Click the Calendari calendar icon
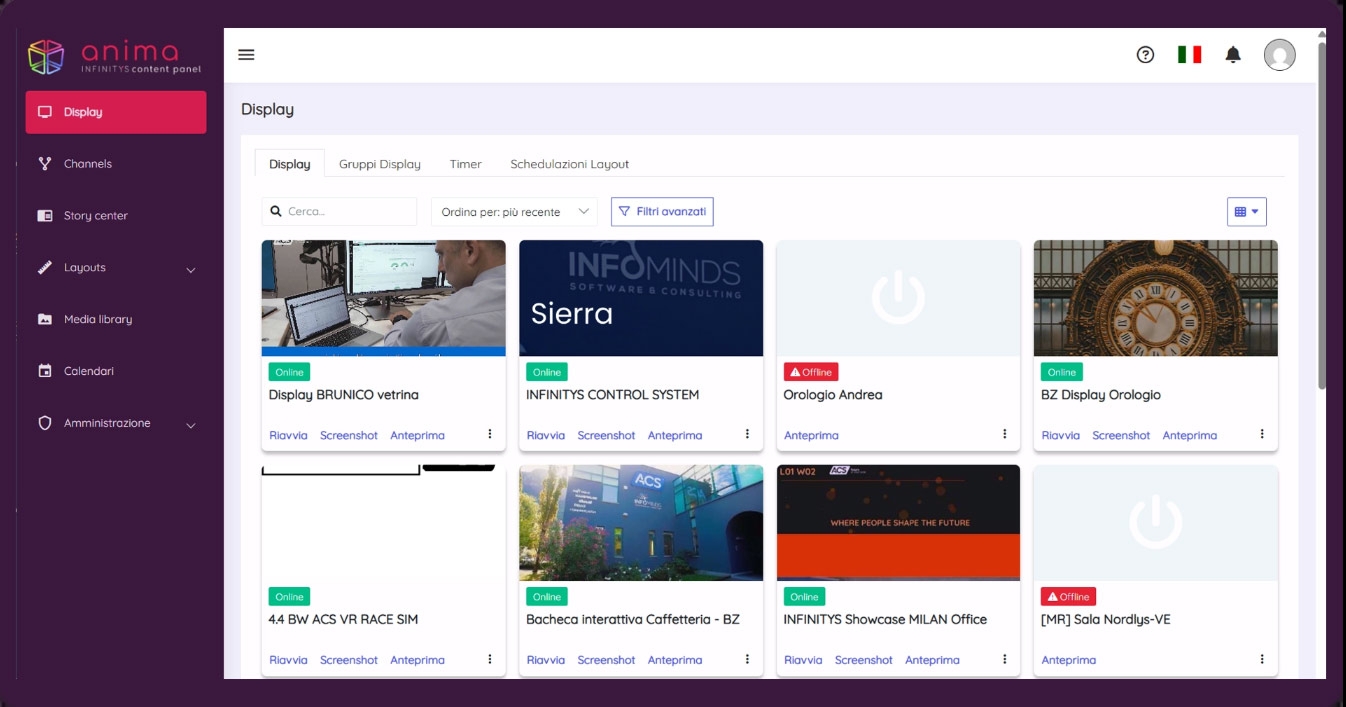 tap(44, 371)
